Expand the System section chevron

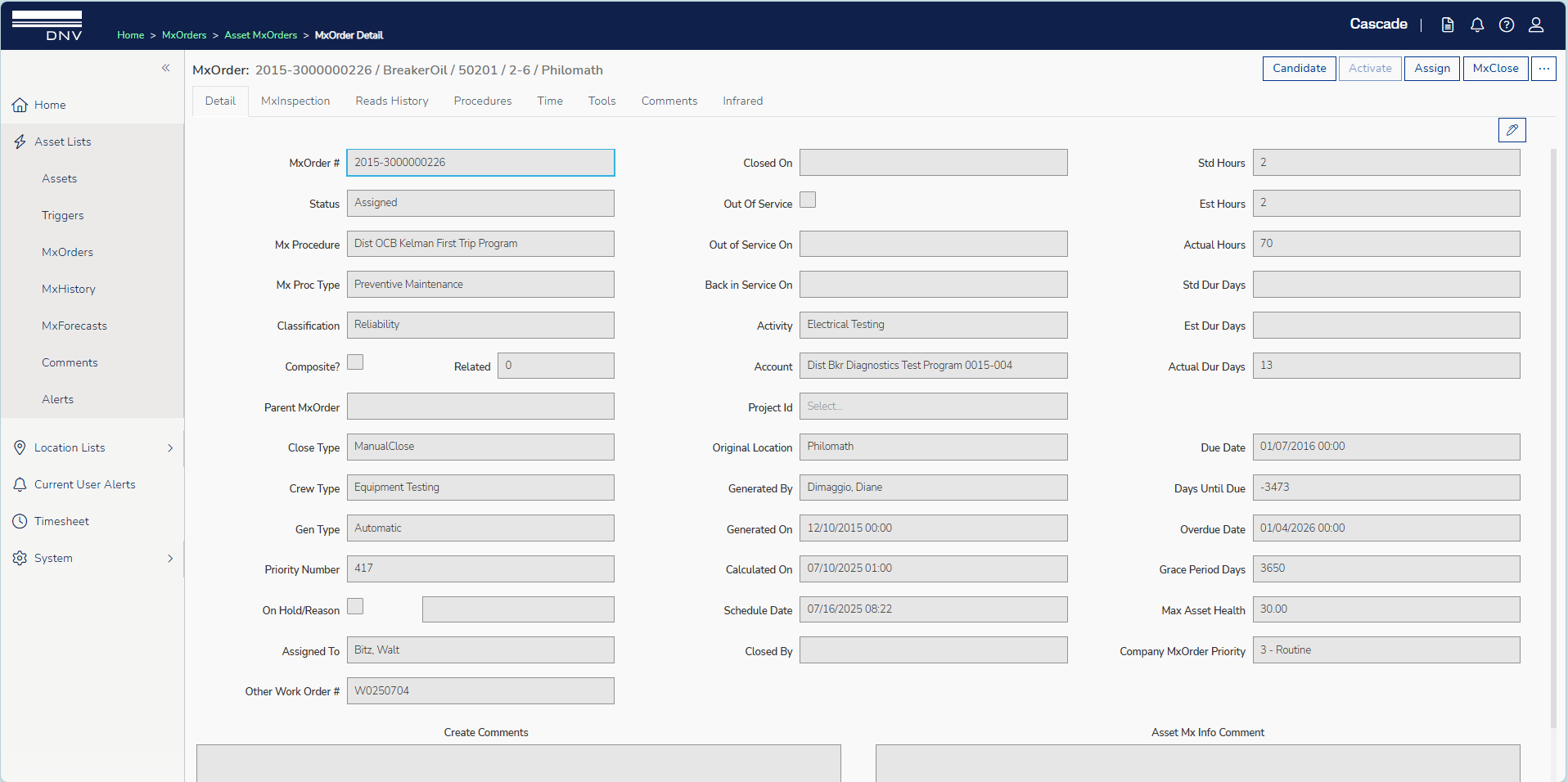[x=170, y=558]
